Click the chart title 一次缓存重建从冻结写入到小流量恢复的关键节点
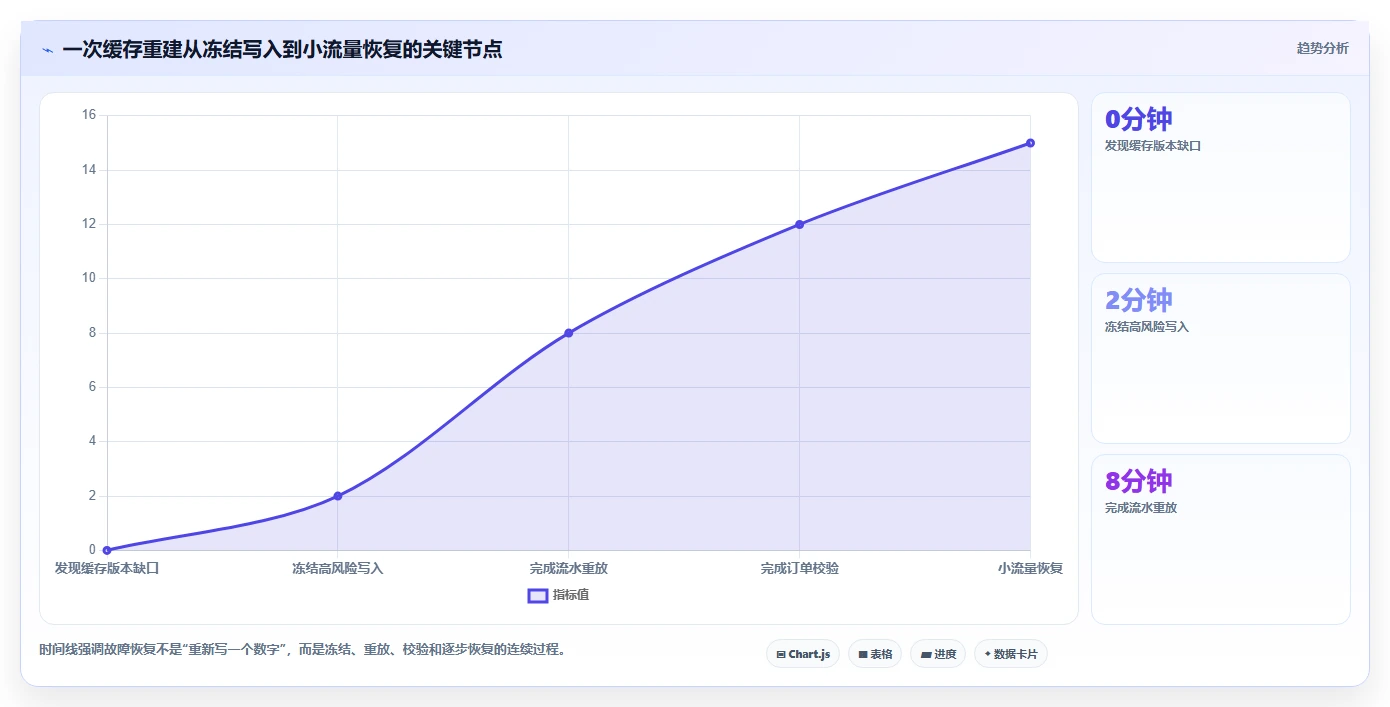Viewport: 1390px width, 707px height. pyautogui.click(x=282, y=49)
